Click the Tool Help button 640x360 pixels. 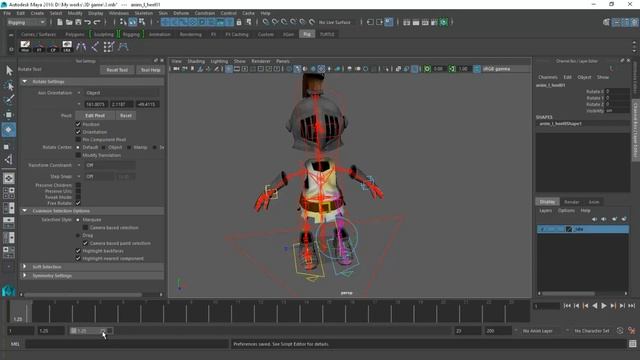(150, 70)
